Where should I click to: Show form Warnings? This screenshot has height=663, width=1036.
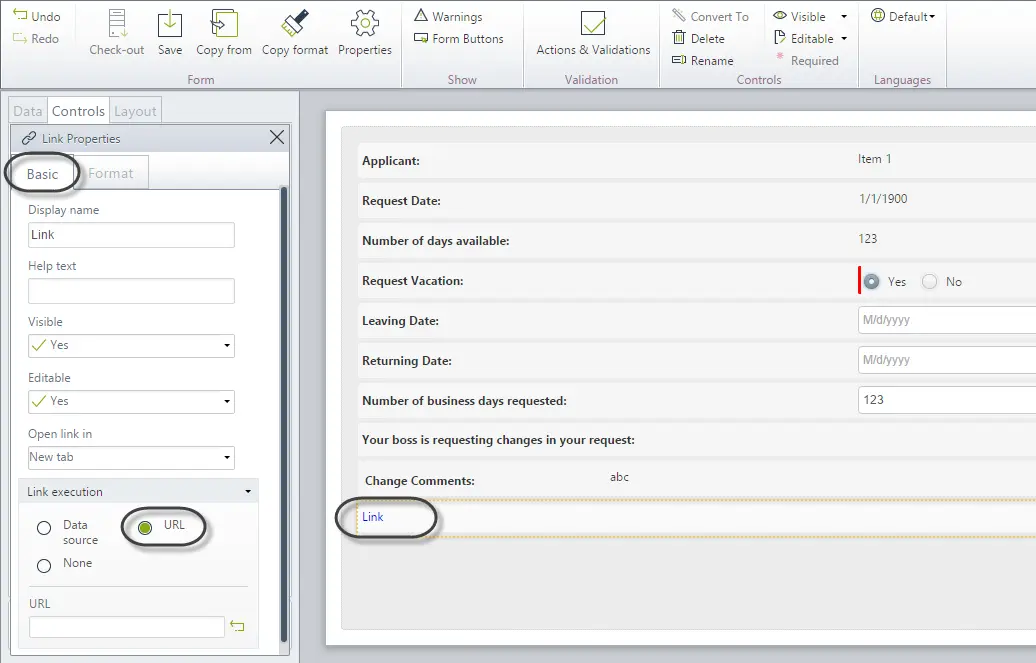[x=448, y=16]
